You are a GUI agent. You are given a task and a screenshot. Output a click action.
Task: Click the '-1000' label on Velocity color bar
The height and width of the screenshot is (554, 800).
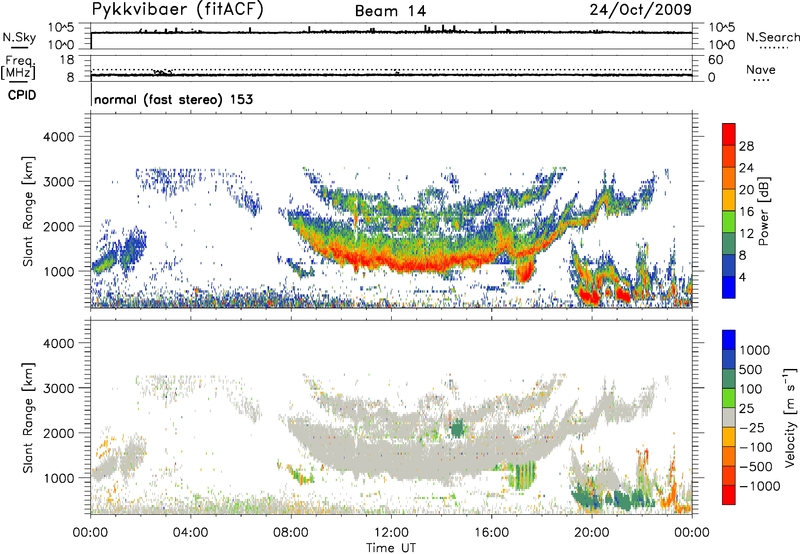coord(759,486)
